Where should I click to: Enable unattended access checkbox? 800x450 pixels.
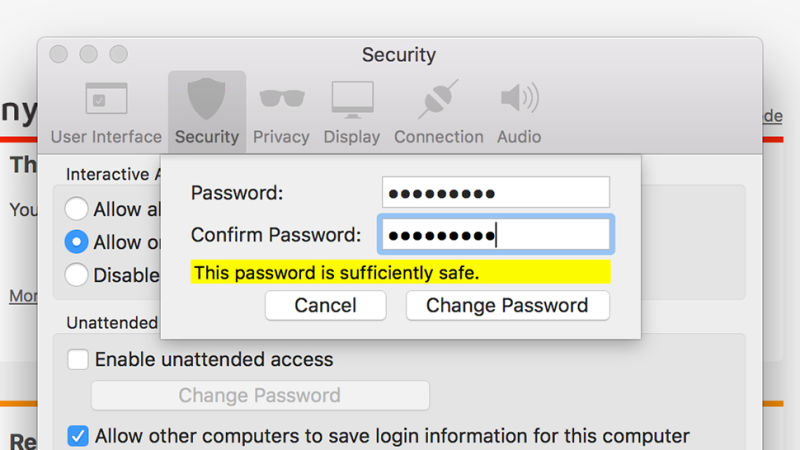pyautogui.click(x=78, y=359)
